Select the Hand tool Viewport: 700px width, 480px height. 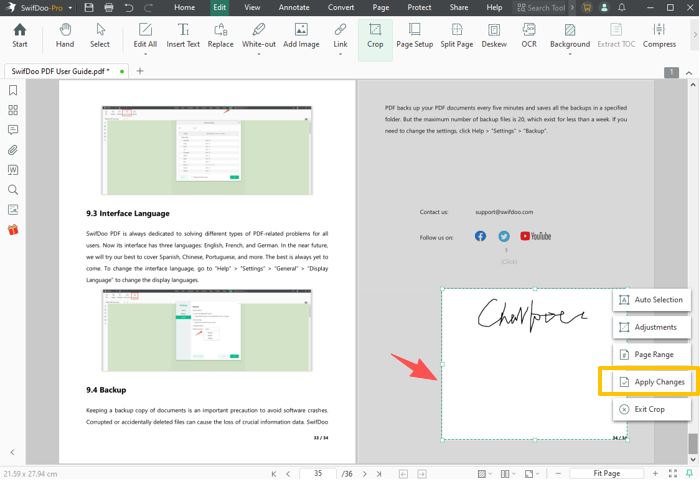point(65,36)
